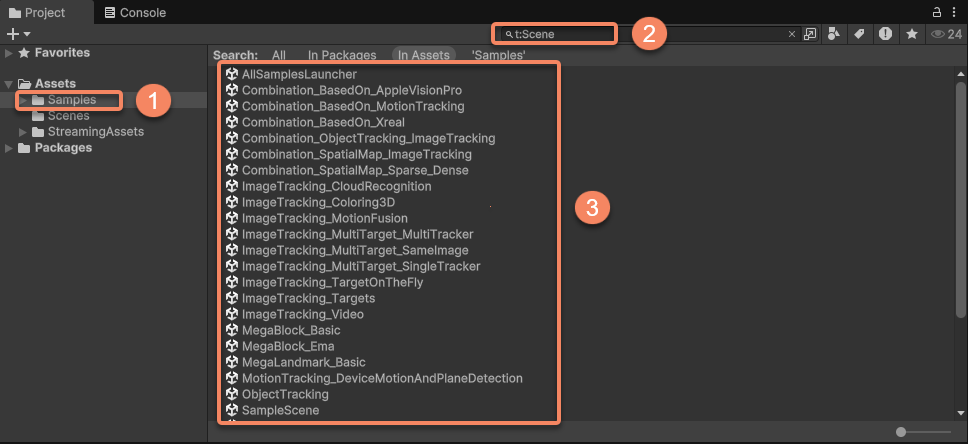968x444 pixels.
Task: Click the t:Scene search input field
Action: 560,34
